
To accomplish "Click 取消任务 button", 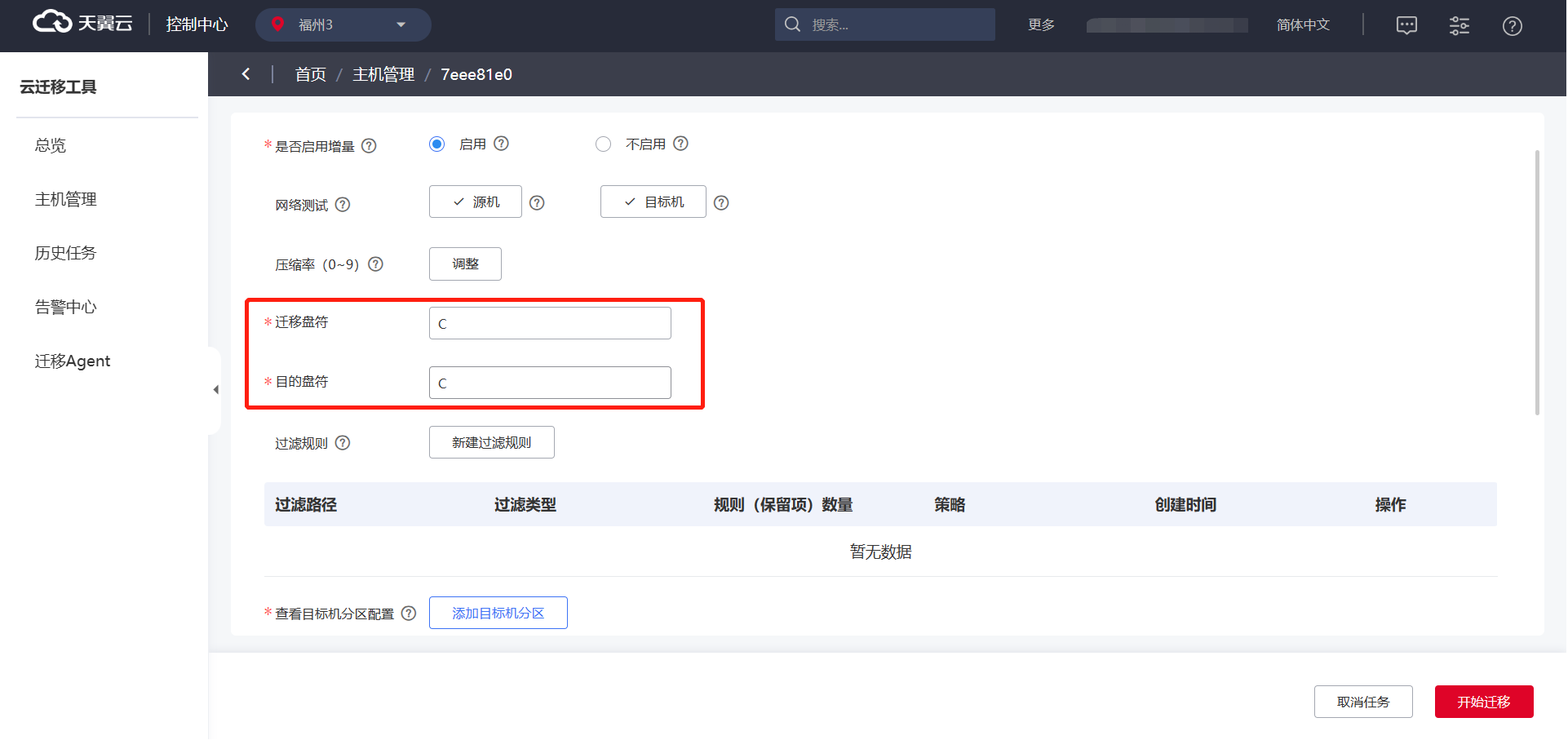I will pos(1363,702).
